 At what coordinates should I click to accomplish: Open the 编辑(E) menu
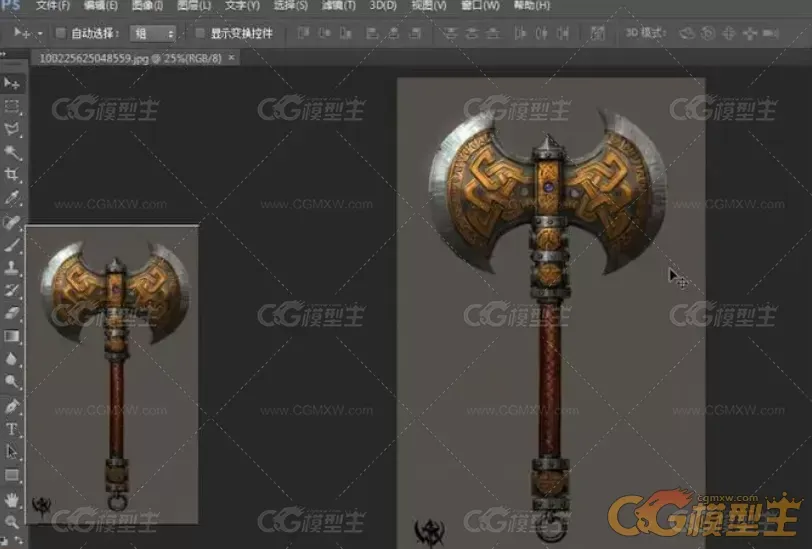click(100, 6)
